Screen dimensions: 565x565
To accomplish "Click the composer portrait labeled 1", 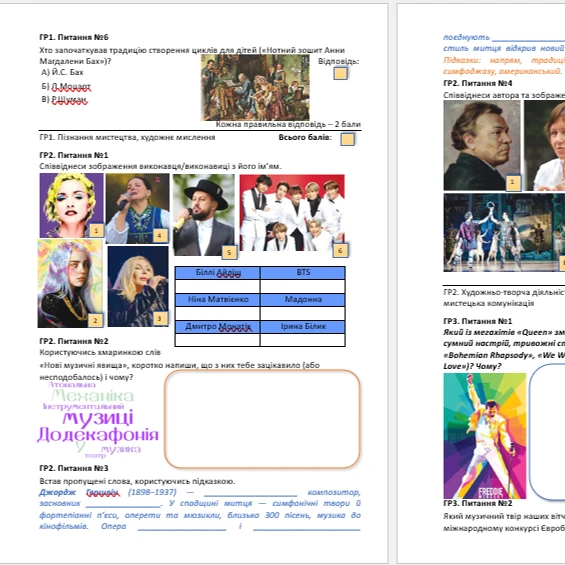I will (x=482, y=145).
